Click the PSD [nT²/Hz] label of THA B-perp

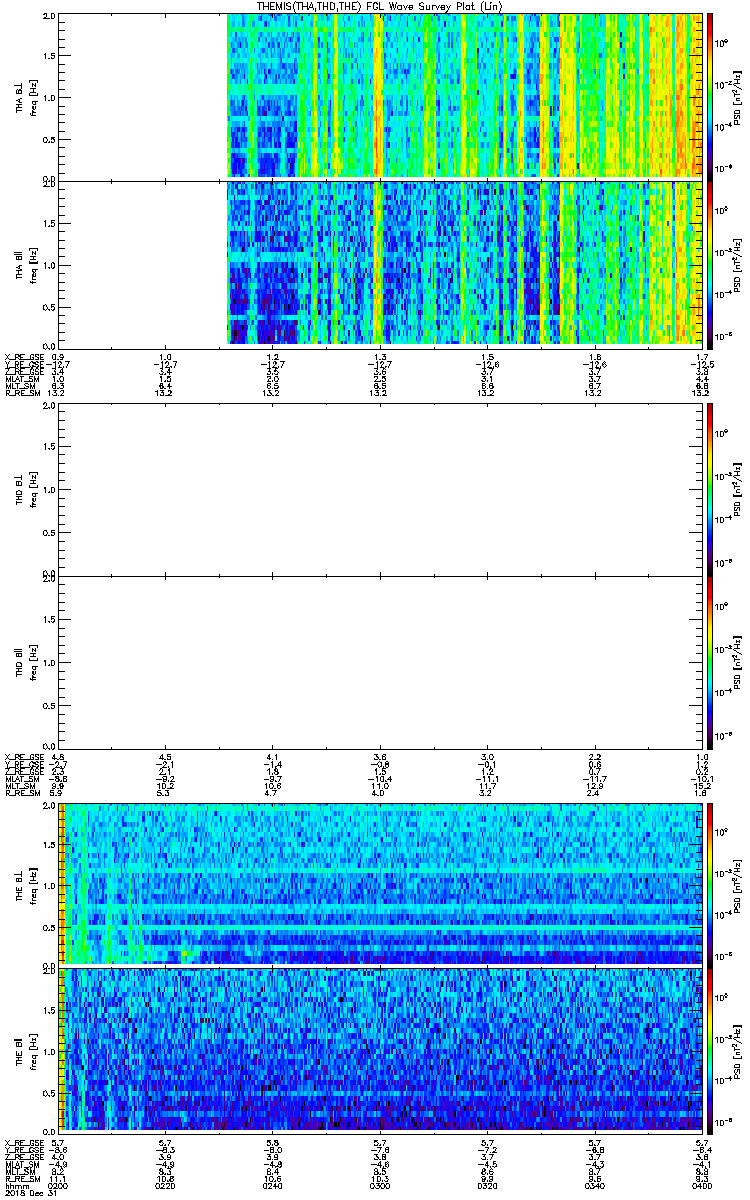[x=738, y=97]
